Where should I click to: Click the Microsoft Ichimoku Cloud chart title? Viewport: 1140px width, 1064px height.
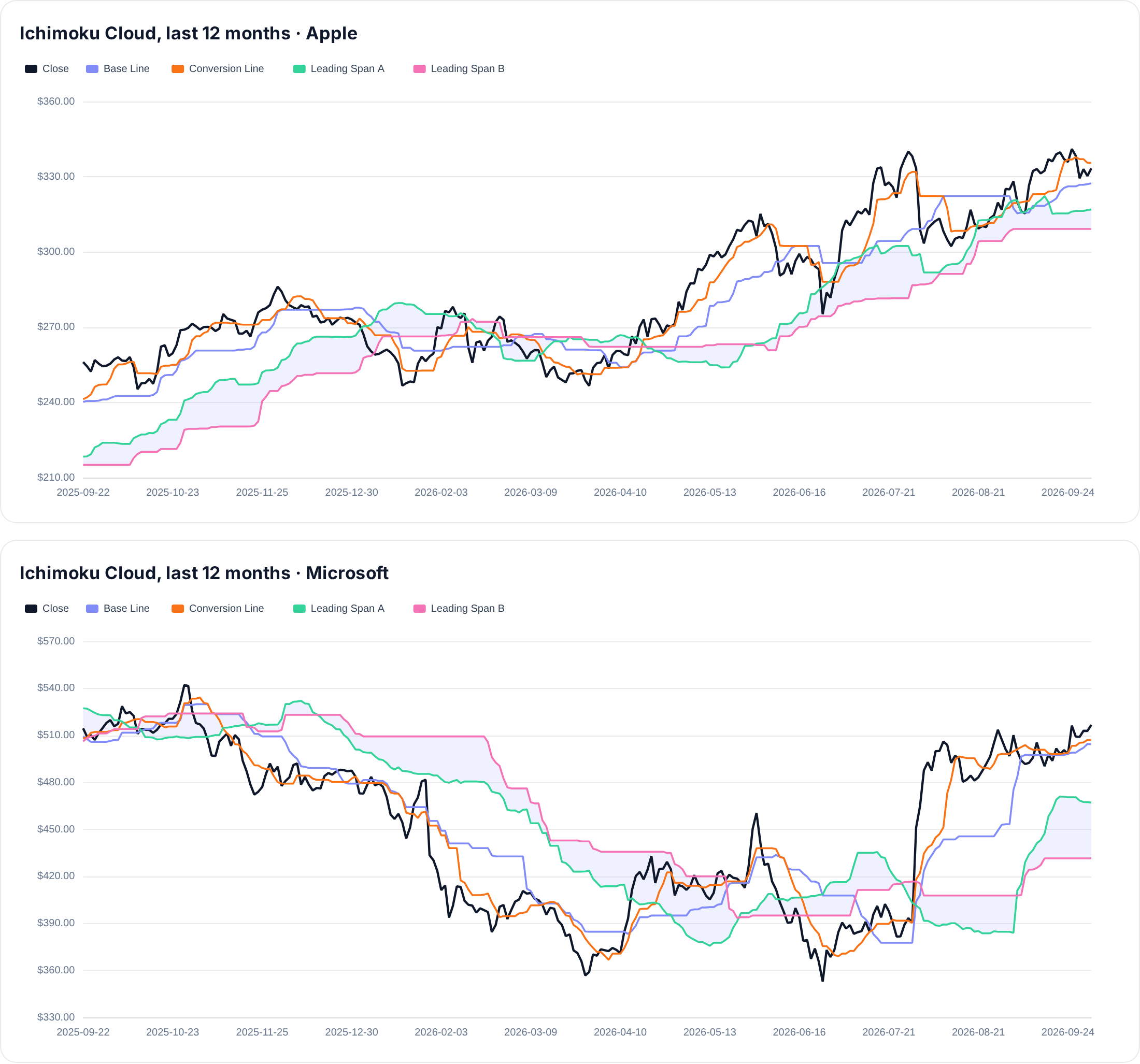click(204, 573)
